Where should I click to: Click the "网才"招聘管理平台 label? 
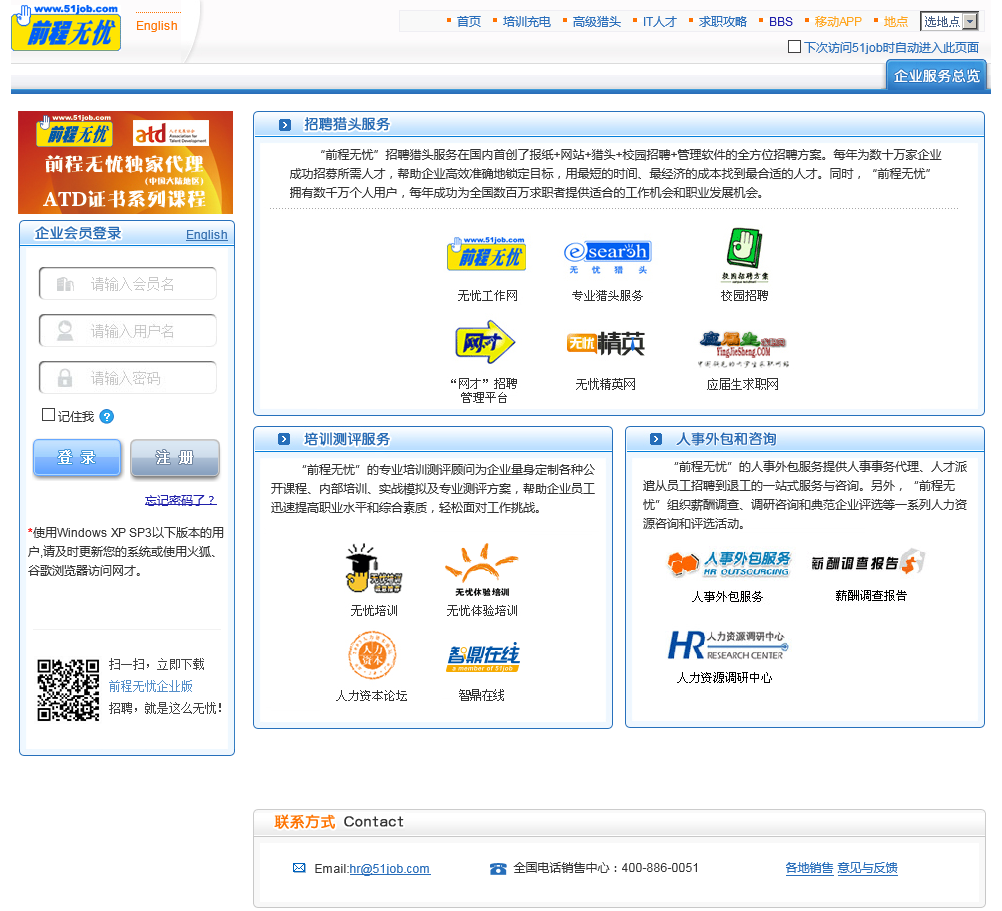point(484,391)
